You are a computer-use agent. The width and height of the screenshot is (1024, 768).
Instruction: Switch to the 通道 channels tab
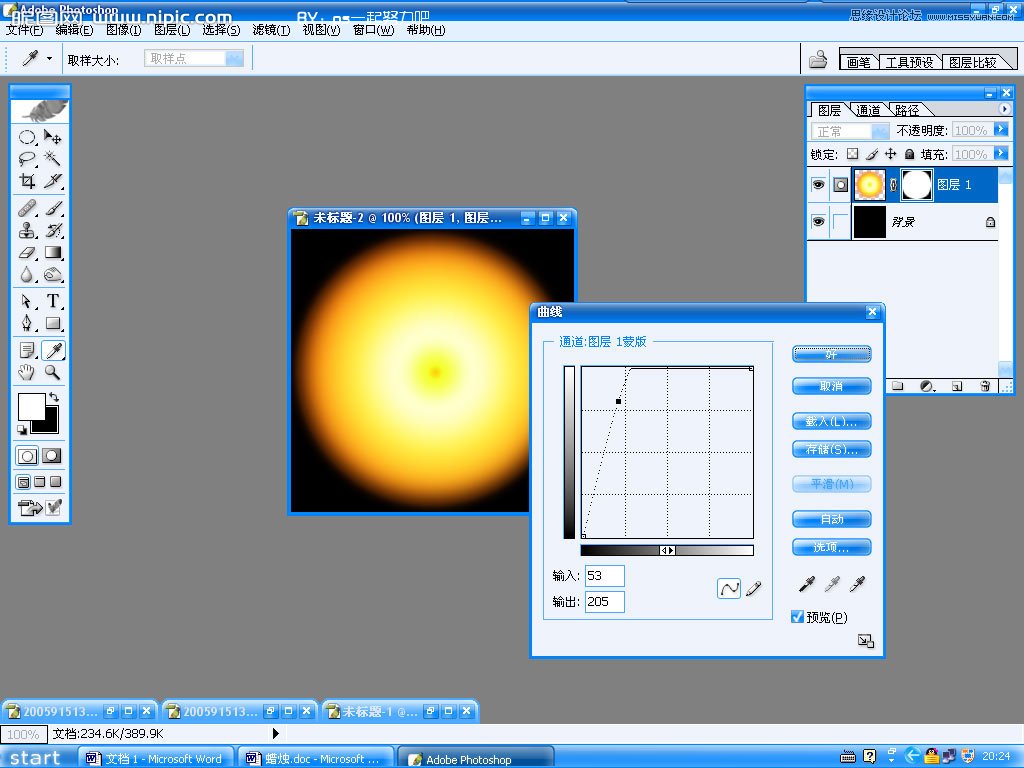point(868,110)
